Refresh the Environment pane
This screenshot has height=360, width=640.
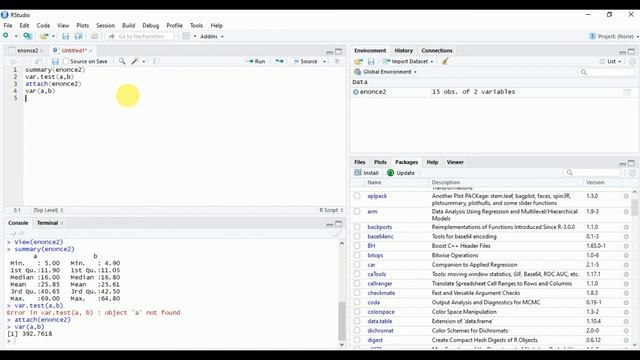pyautogui.click(x=632, y=61)
